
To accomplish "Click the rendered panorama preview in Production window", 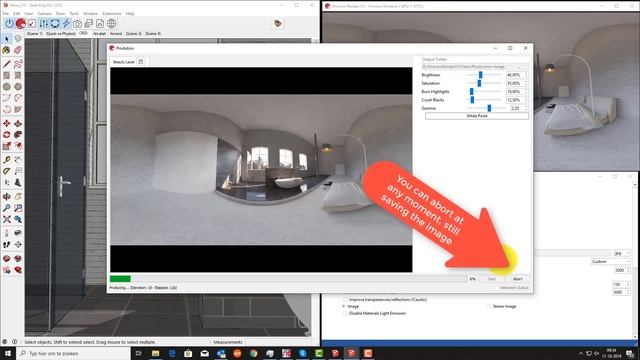I will pyautogui.click(x=261, y=170).
